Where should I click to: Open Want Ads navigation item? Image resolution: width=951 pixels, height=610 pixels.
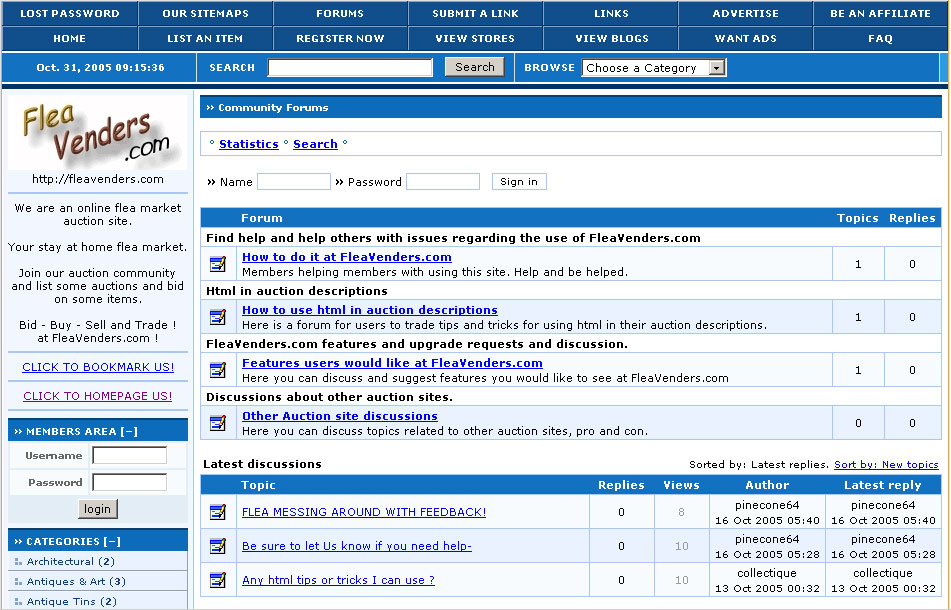click(x=745, y=38)
